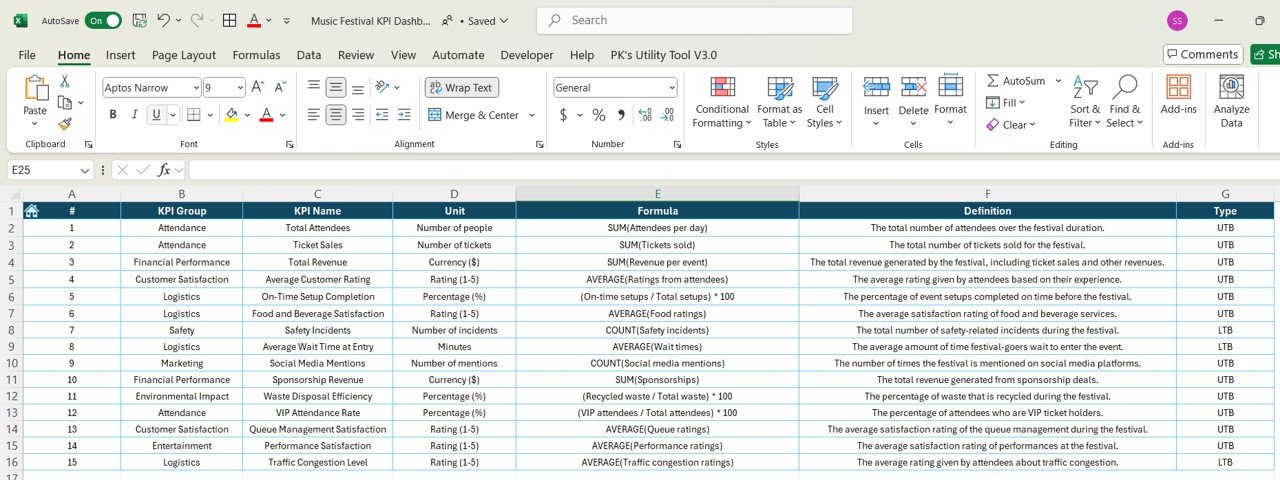The width and height of the screenshot is (1280, 480).
Task: Click the Insert Function fx icon
Action: [x=165, y=170]
